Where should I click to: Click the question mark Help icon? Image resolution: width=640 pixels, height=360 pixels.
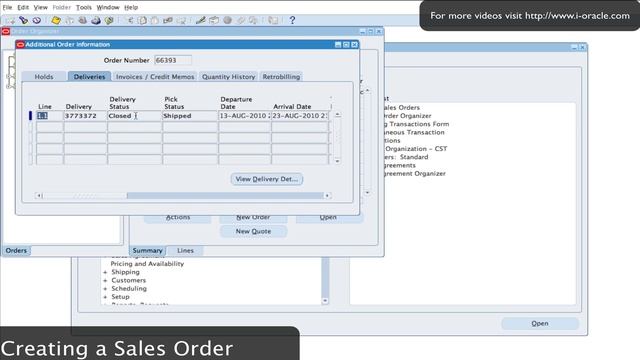292,20
